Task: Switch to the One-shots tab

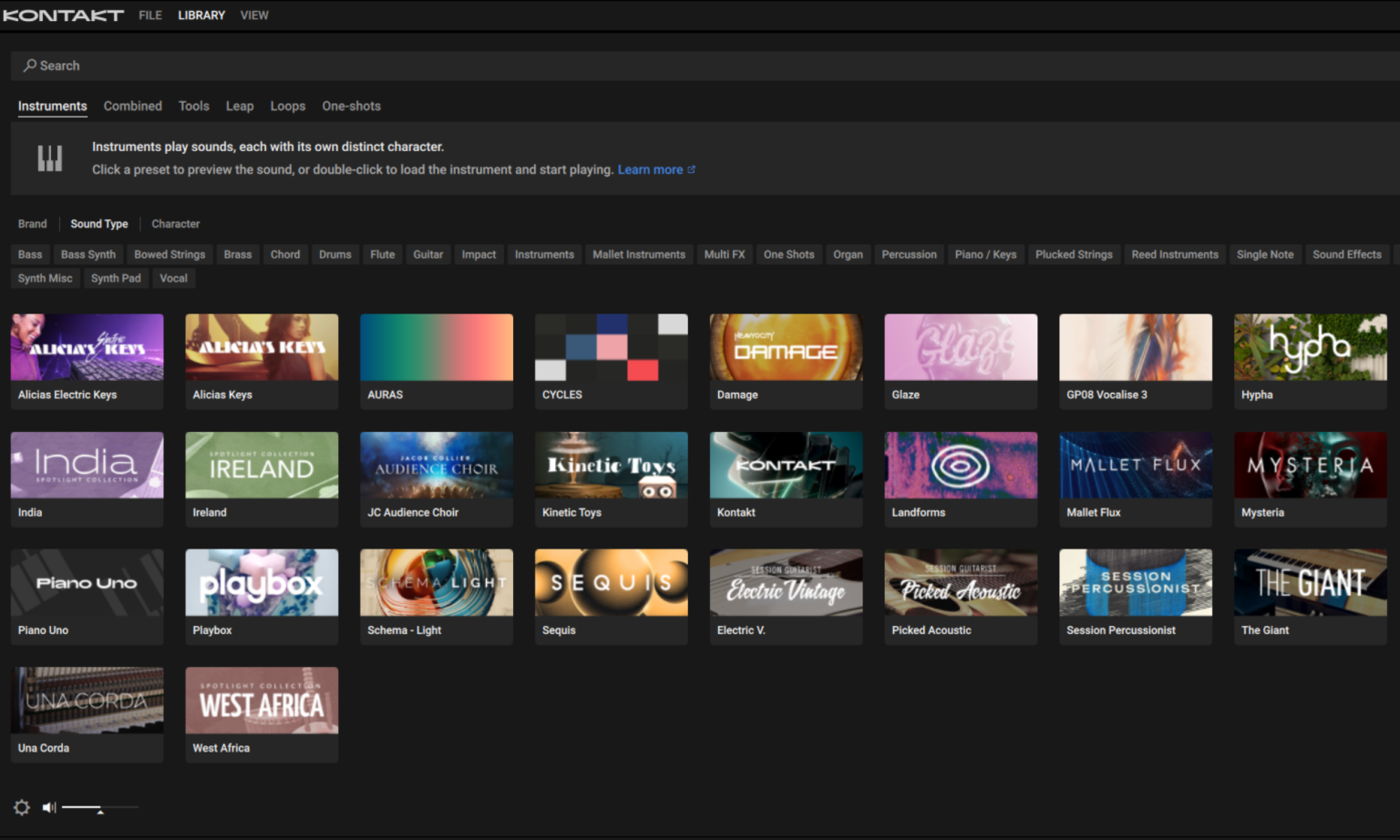Action: click(x=351, y=107)
